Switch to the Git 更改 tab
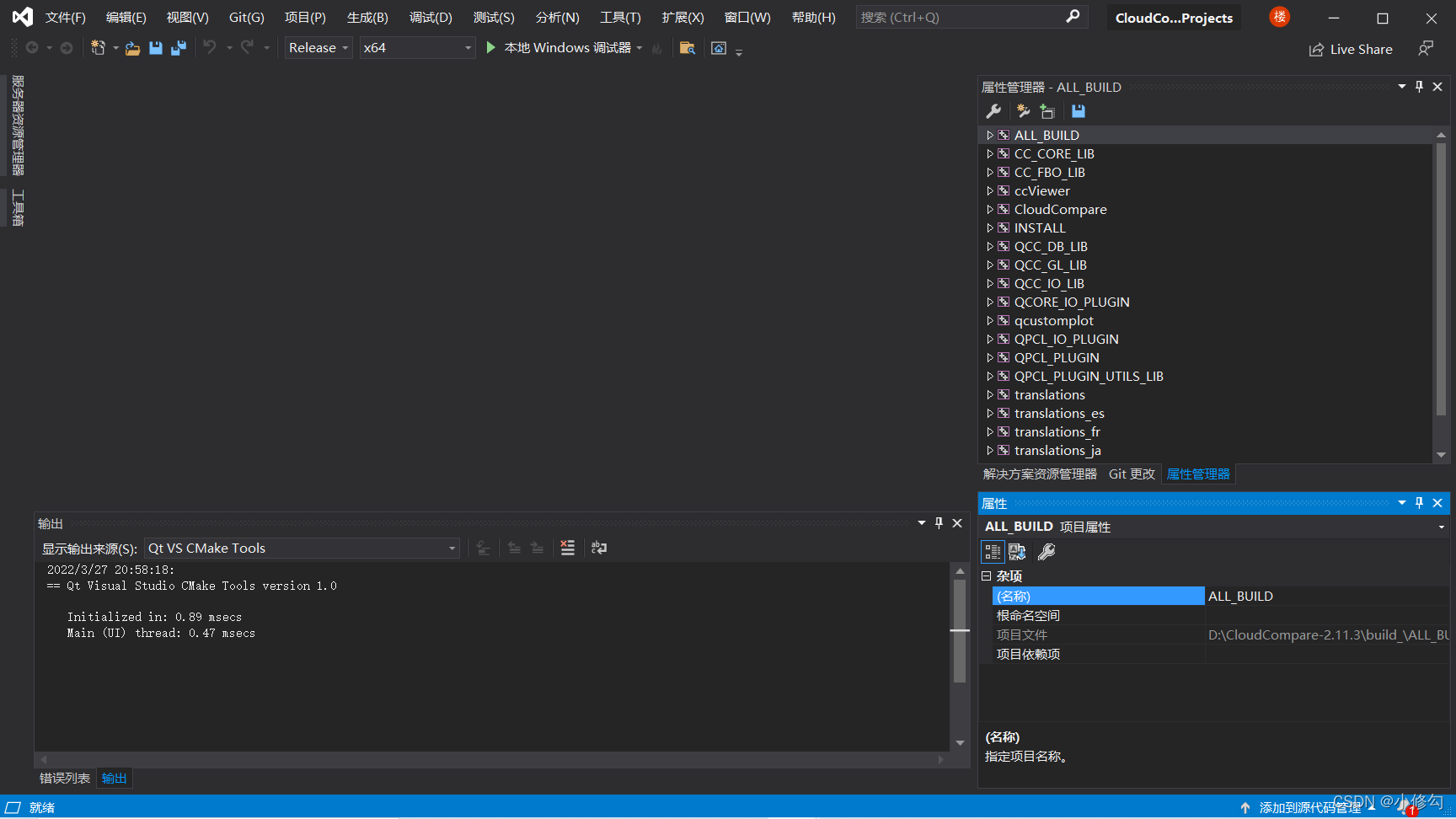 (x=1132, y=474)
